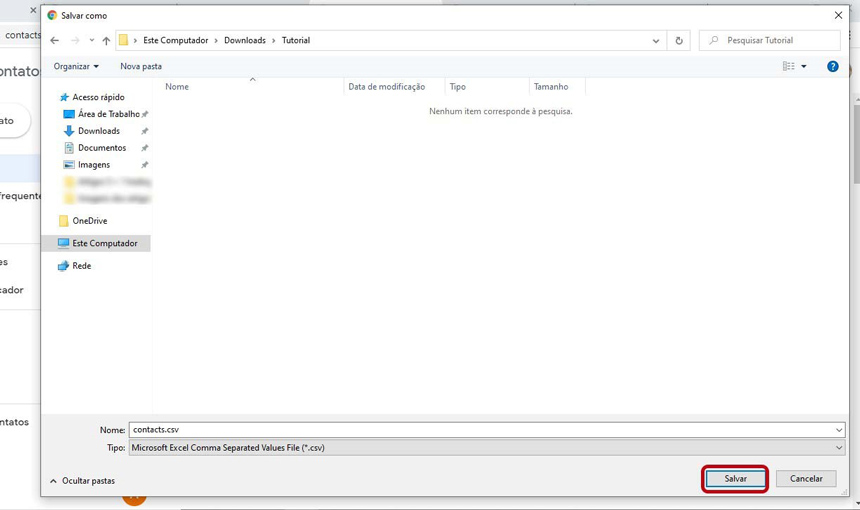Open OneDrive folder in sidebar
The image size is (860, 510).
tap(89, 221)
